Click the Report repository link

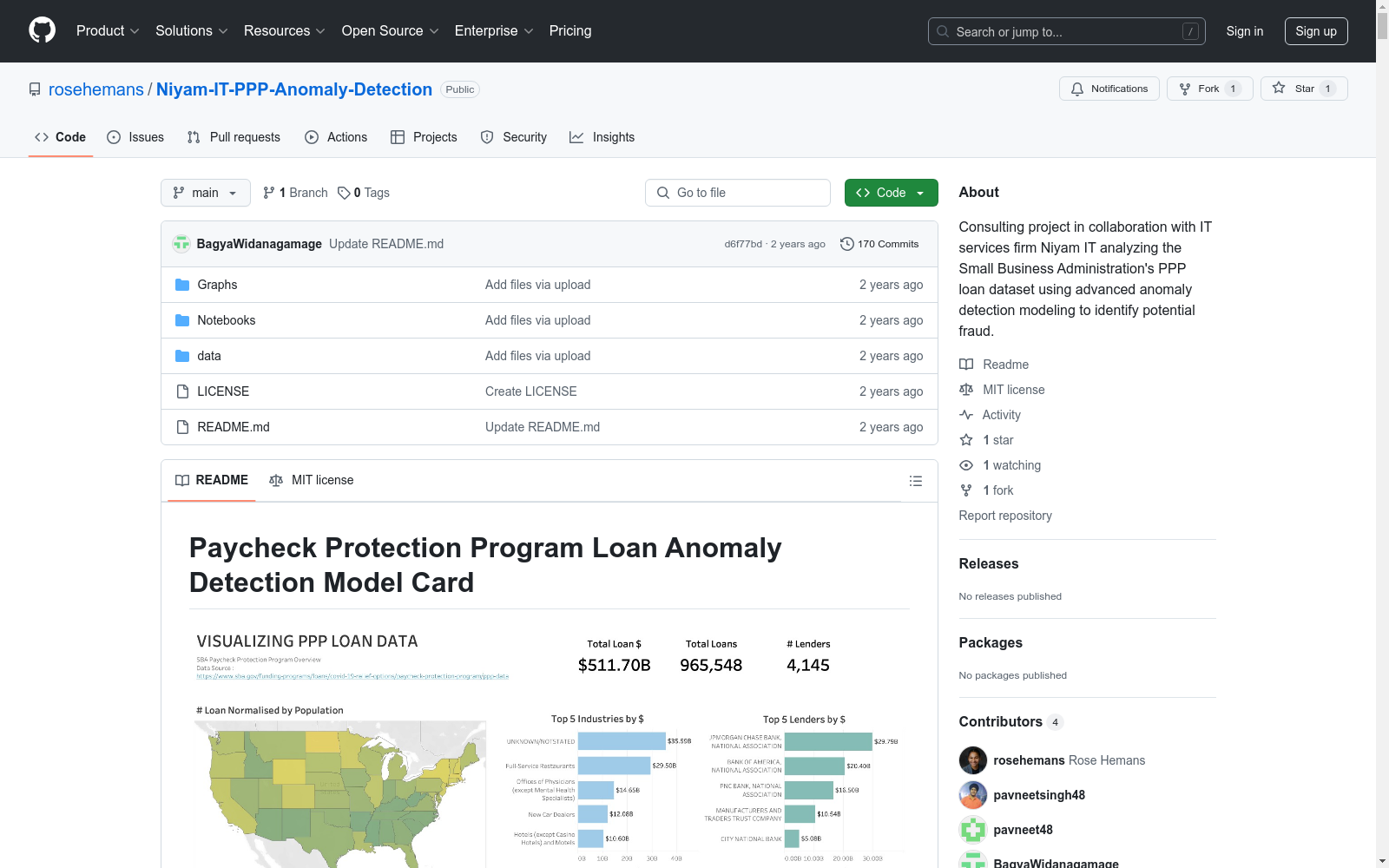[1005, 516]
